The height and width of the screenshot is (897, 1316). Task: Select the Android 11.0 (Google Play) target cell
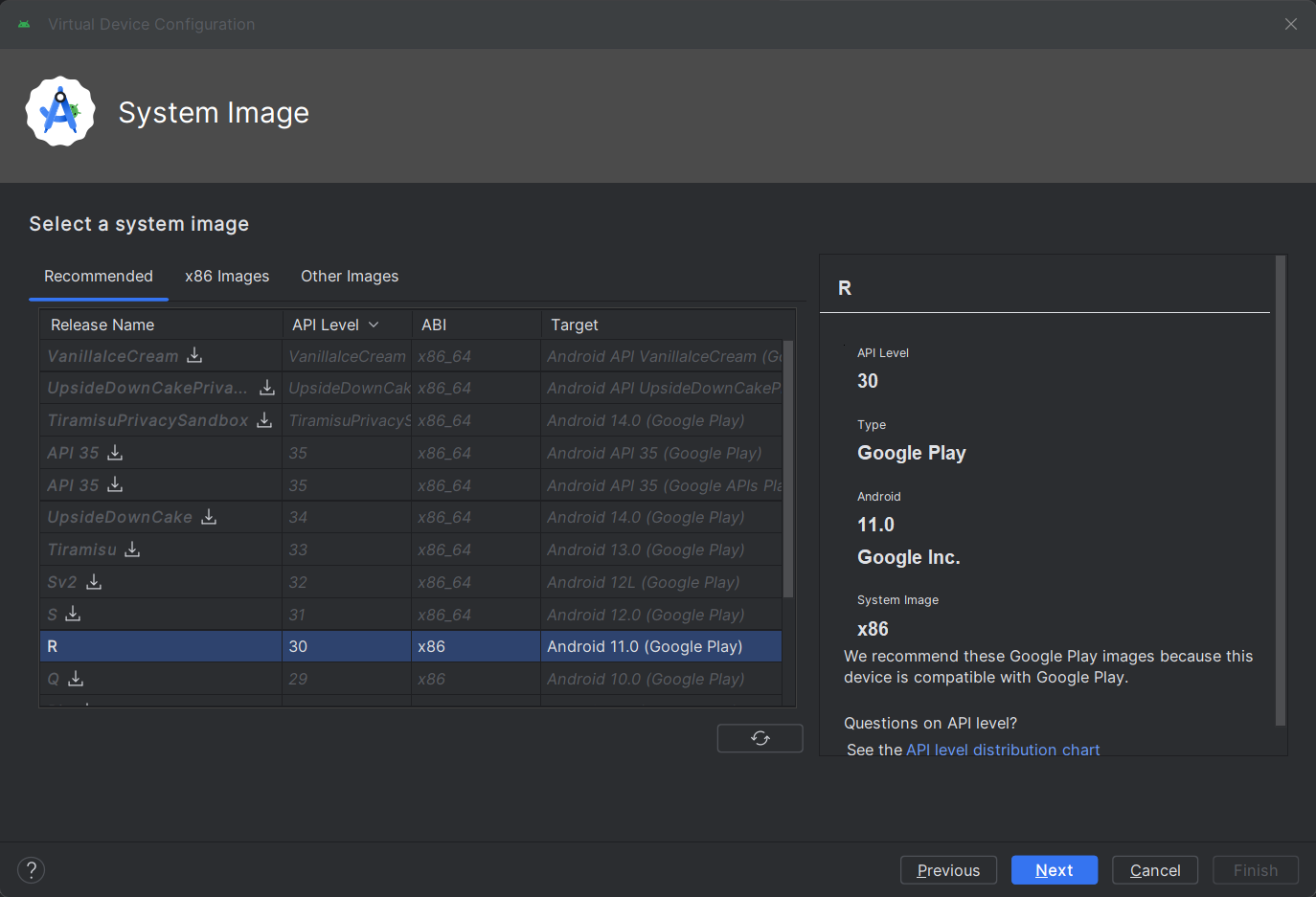coord(662,646)
